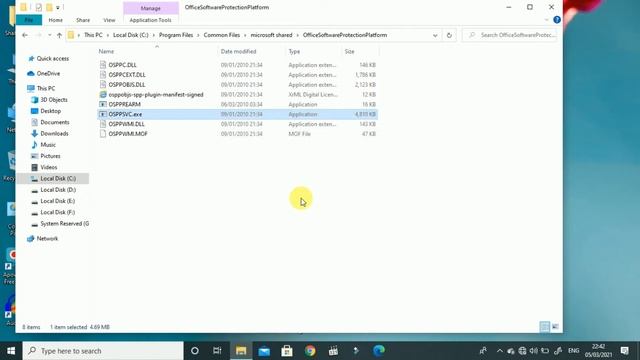Open Microsoft Edge from taskbar

(x=379, y=351)
